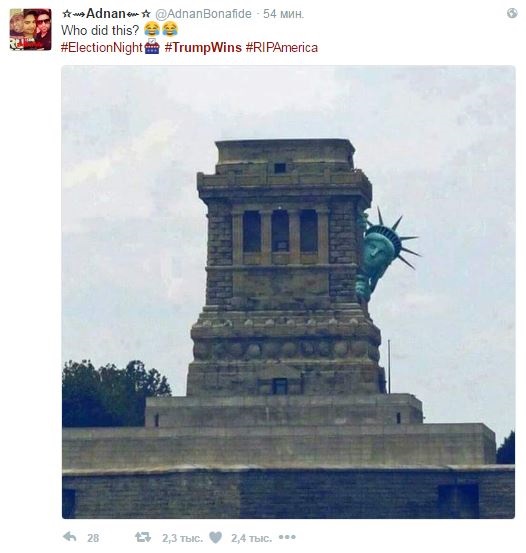Open the #TrumpWins hashtag
The width and height of the screenshot is (526, 553).
point(203,47)
